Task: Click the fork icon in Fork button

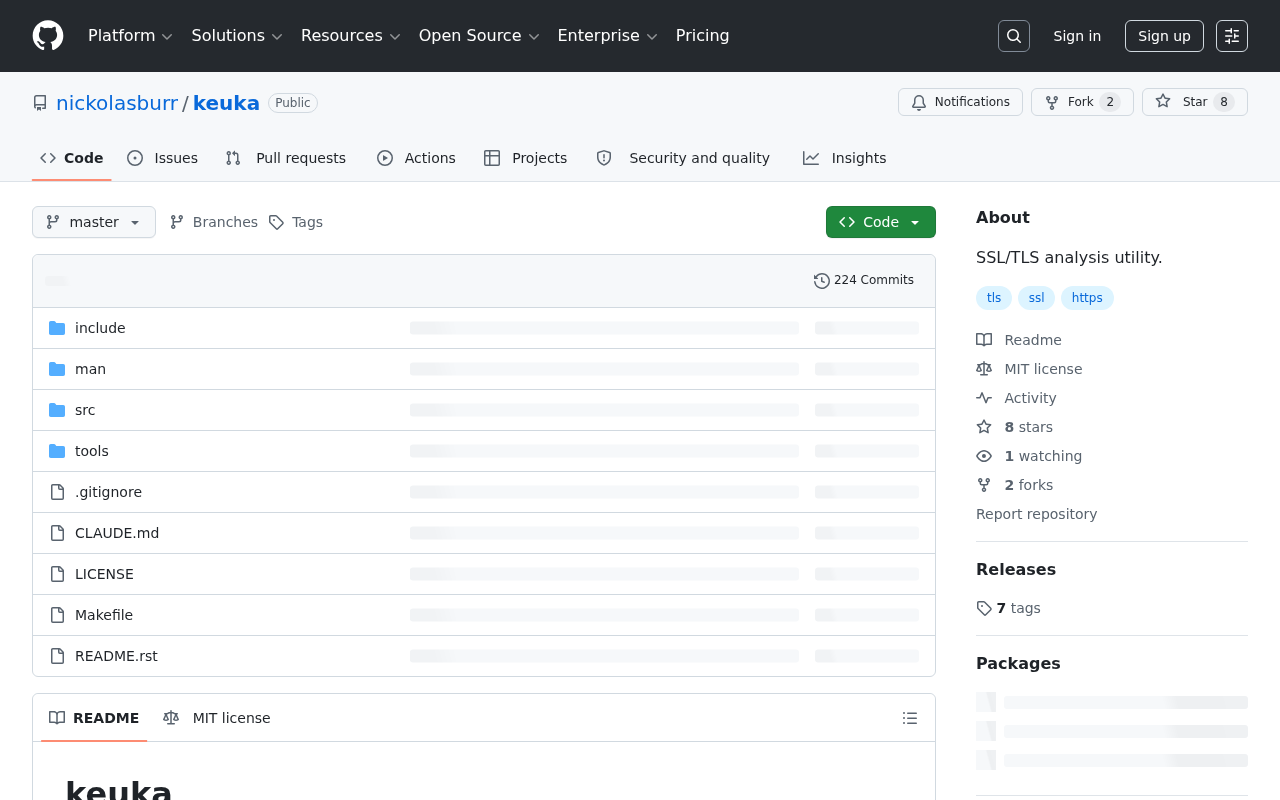Action: point(1052,102)
